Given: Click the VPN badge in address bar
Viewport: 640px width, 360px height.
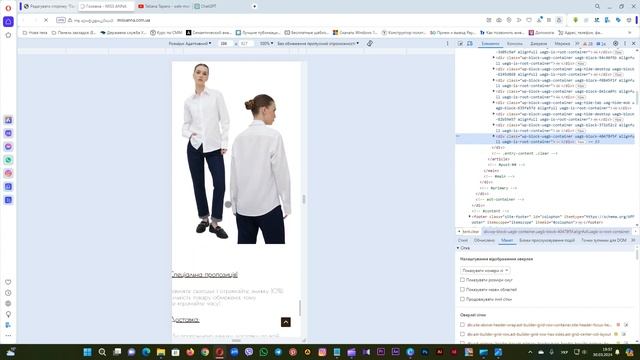Looking at the screenshot, I should click(x=61, y=20).
